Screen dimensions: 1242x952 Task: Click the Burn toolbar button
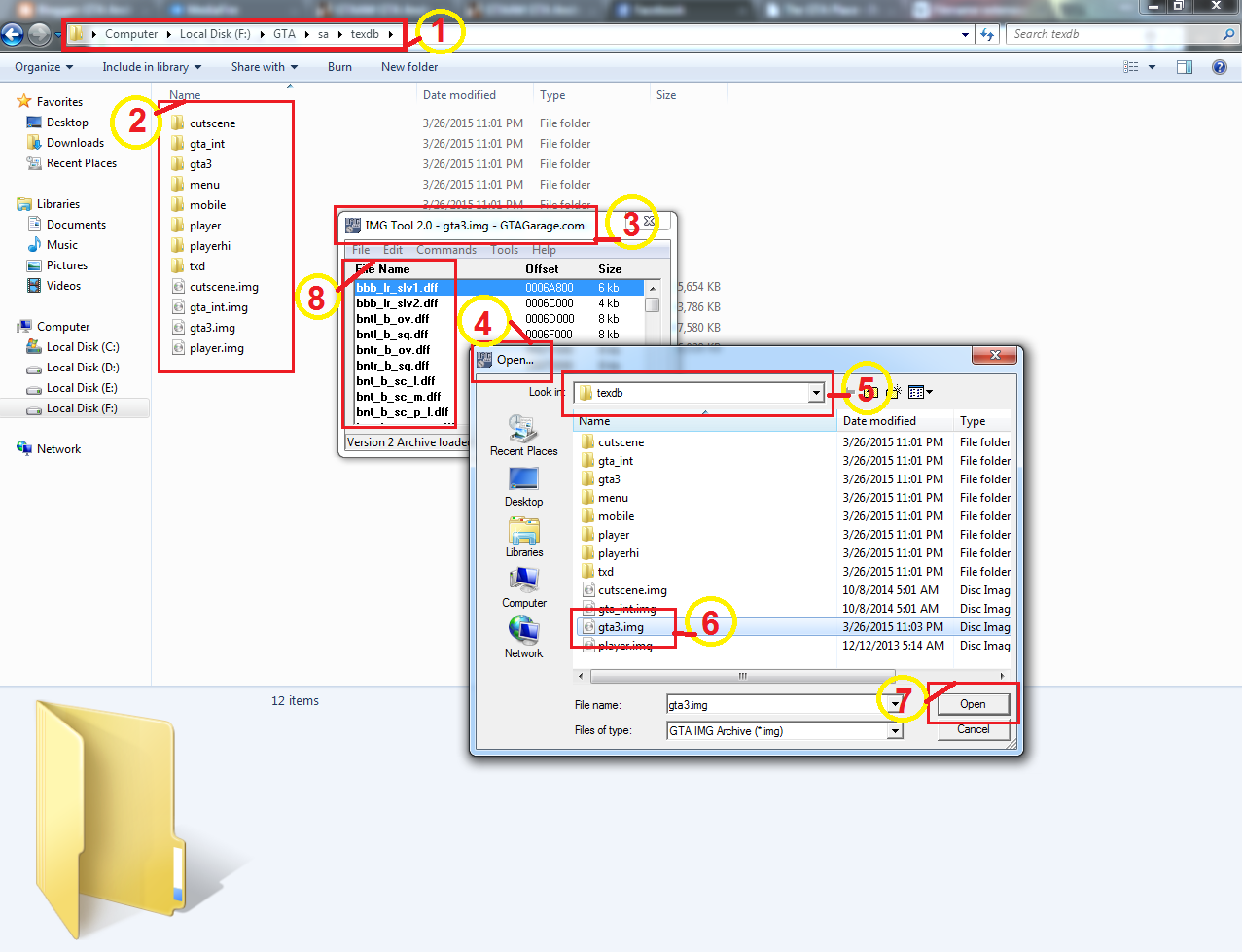[x=339, y=67]
